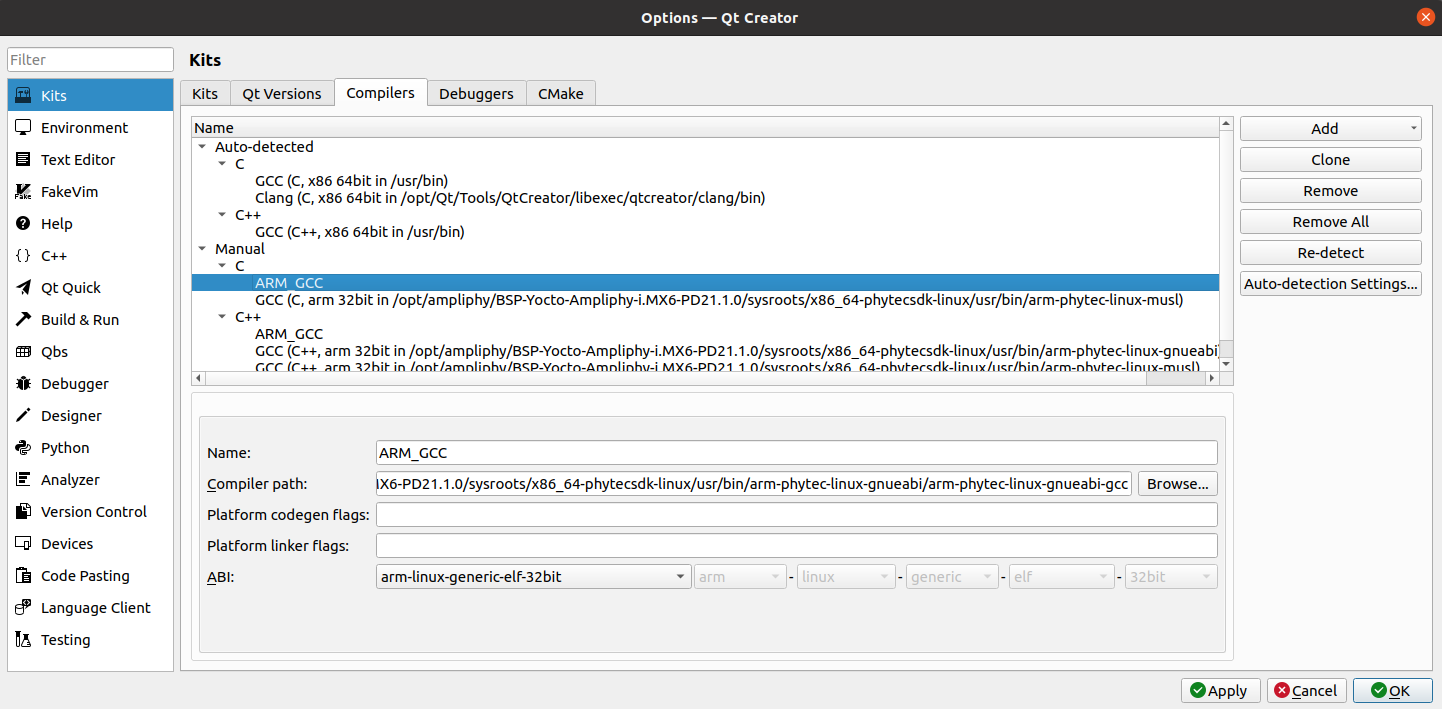Cancel the Options dialog

pyautogui.click(x=1306, y=691)
